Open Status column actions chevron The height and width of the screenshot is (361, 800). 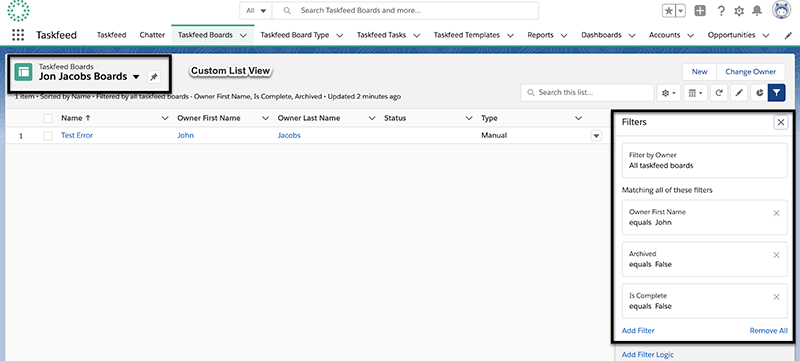tap(469, 118)
